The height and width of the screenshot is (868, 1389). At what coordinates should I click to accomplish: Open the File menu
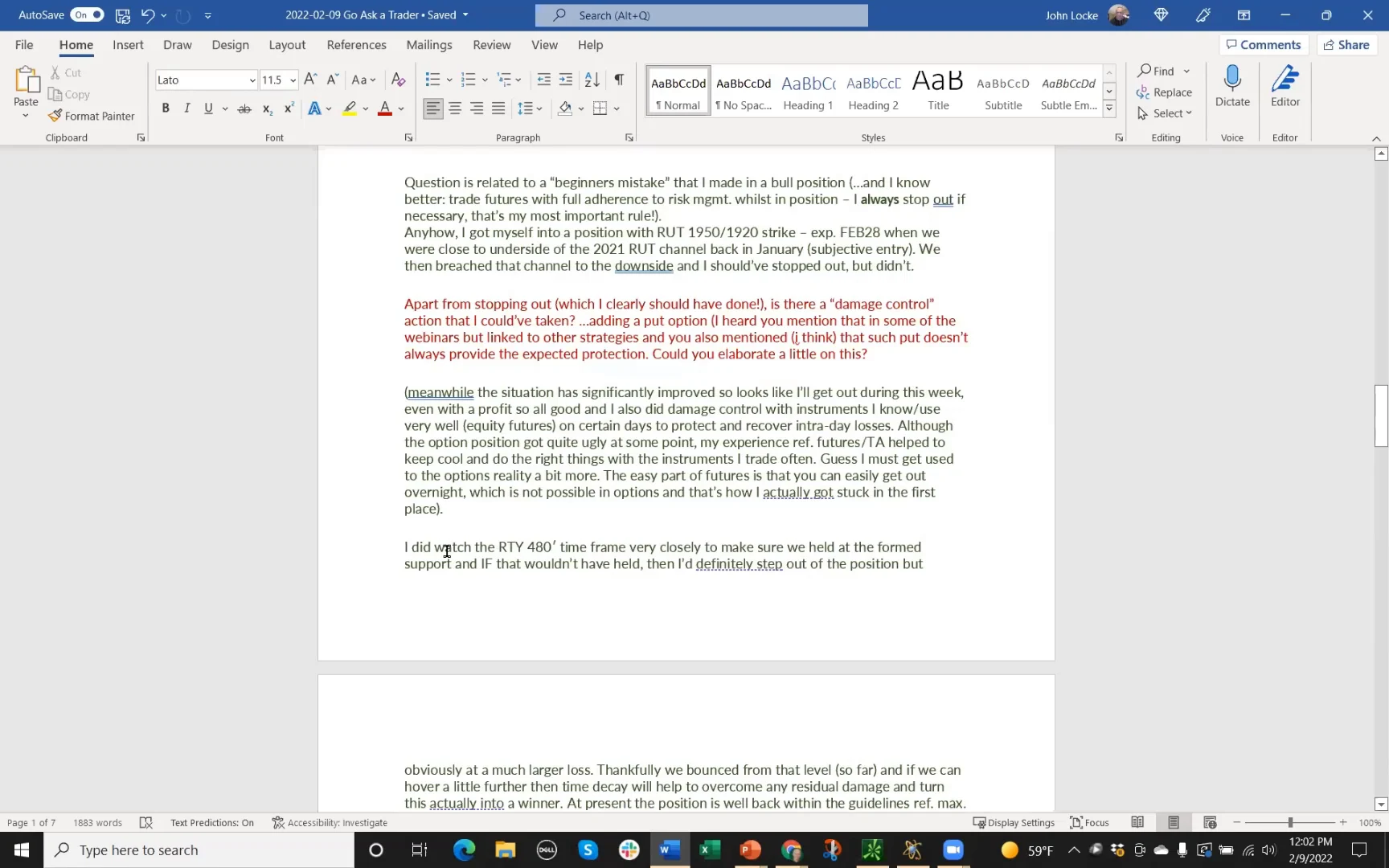[x=24, y=45]
